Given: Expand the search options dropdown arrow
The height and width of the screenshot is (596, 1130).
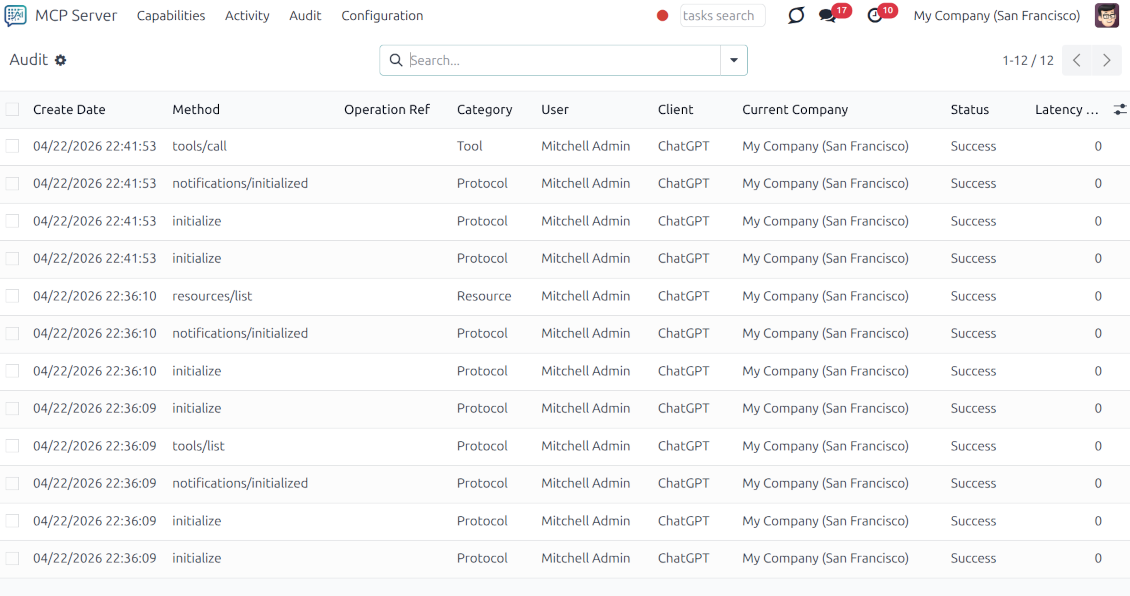Looking at the screenshot, I should pyautogui.click(x=734, y=60).
